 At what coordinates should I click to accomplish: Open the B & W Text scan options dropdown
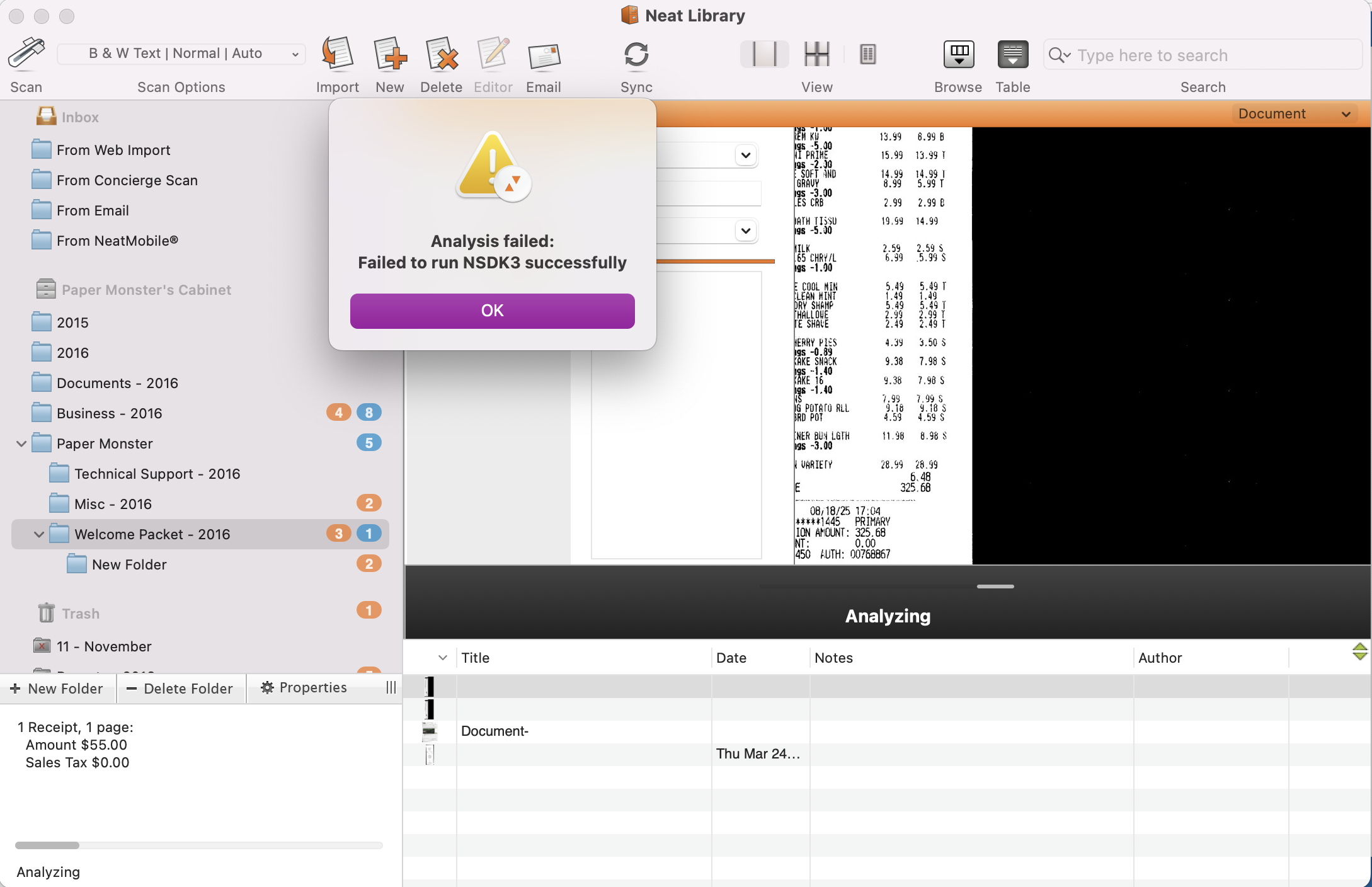pyautogui.click(x=181, y=54)
